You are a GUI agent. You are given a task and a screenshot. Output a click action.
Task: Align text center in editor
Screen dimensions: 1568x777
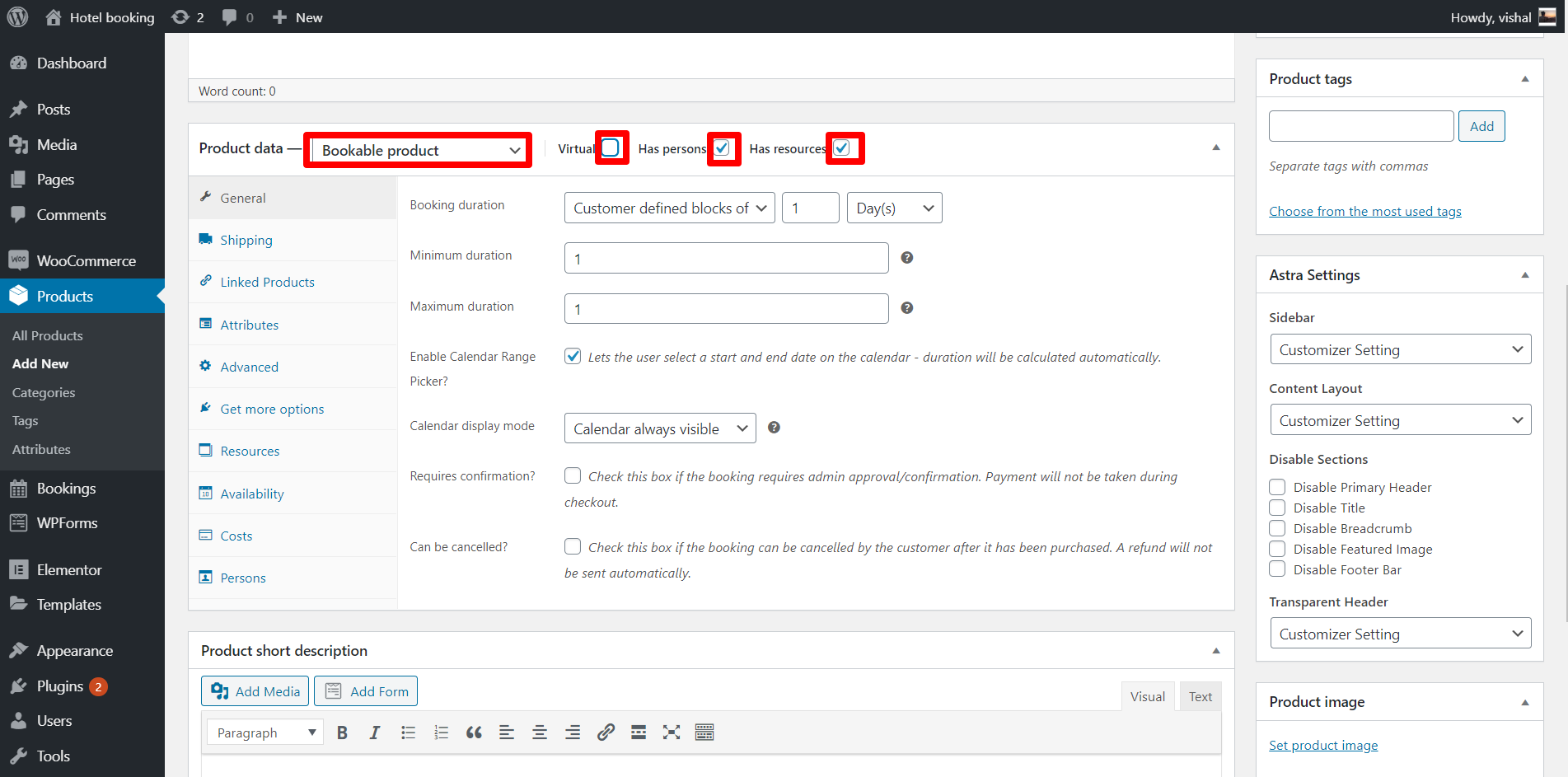(x=540, y=733)
